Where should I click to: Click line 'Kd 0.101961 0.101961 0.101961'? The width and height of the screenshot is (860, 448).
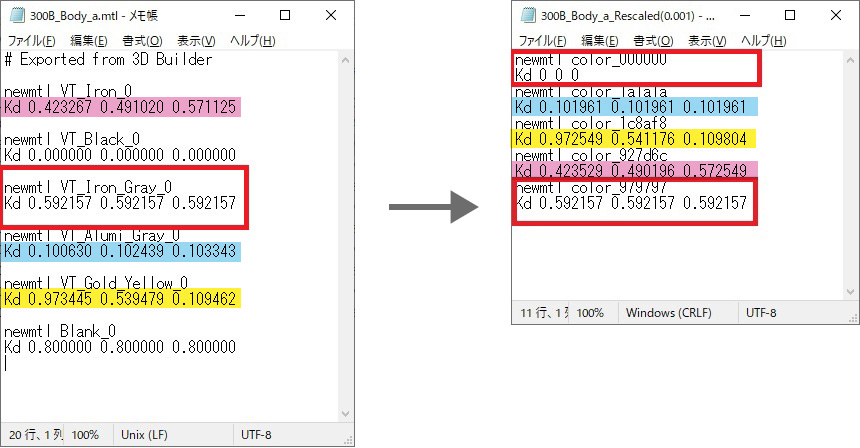pos(631,107)
